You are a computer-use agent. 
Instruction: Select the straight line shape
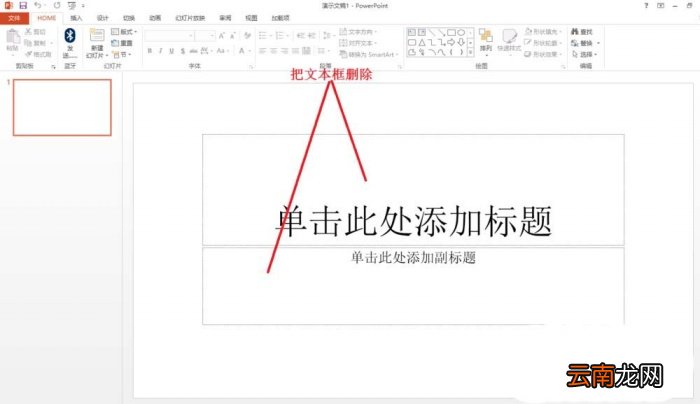432,33
